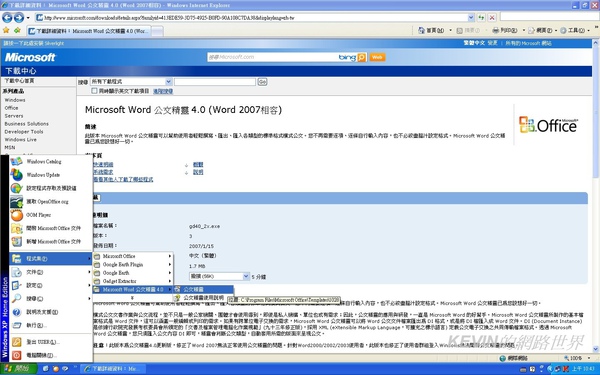
Task: Click the bing Microsoft.com search box
Action: pyautogui.click(x=272, y=57)
